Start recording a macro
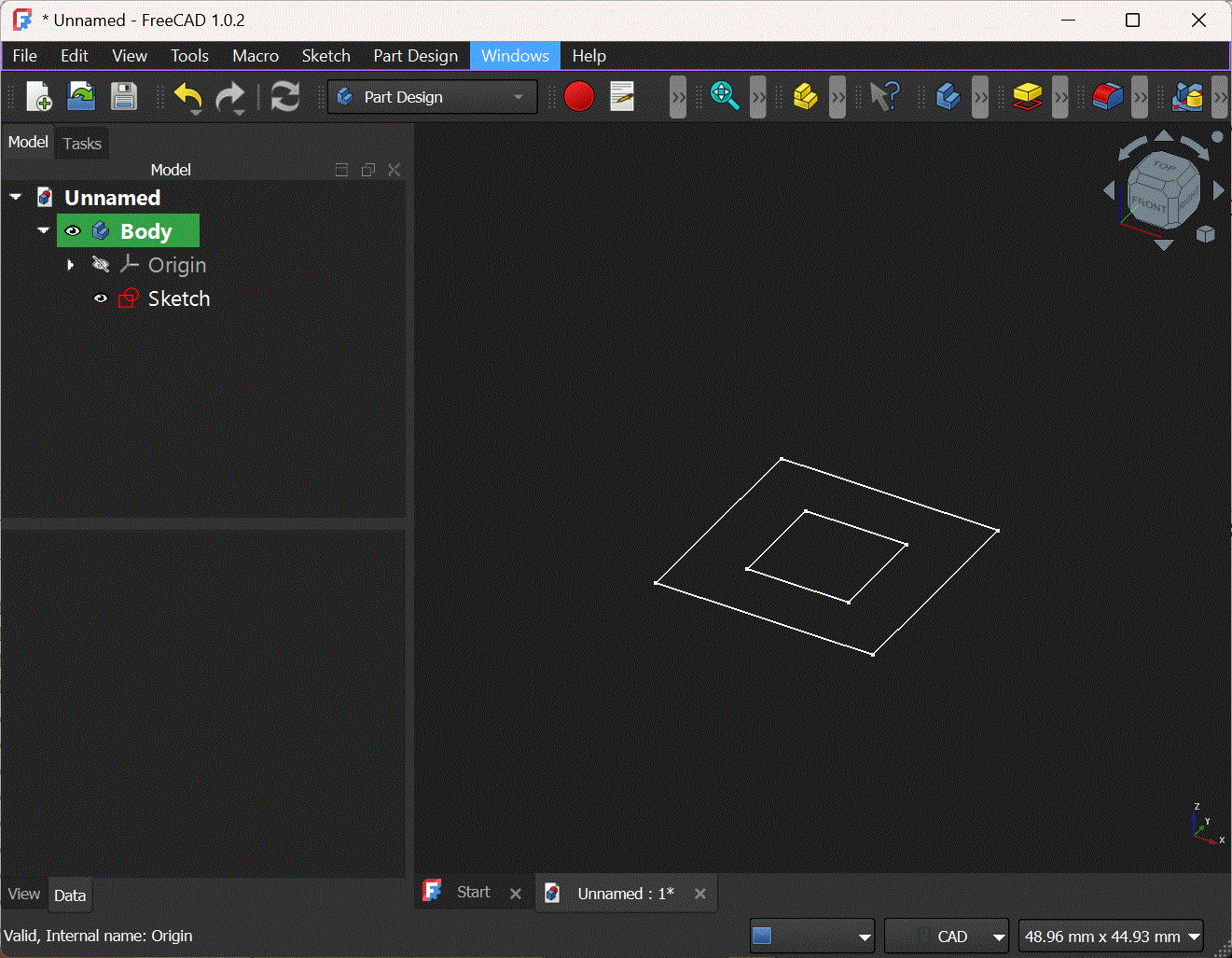The height and width of the screenshot is (958, 1232). 578,96
